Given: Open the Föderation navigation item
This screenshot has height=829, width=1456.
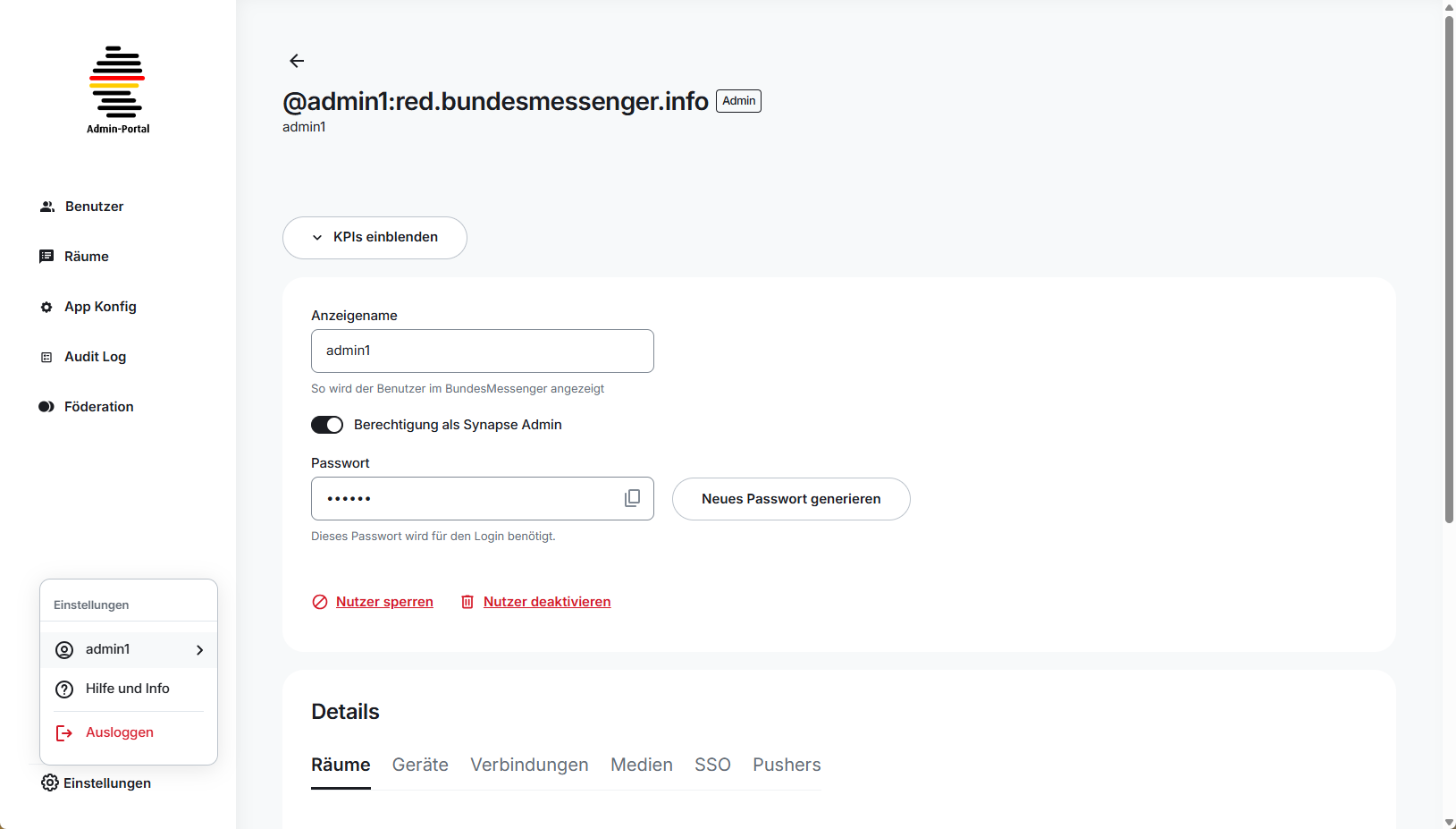Looking at the screenshot, I should (x=86, y=407).
